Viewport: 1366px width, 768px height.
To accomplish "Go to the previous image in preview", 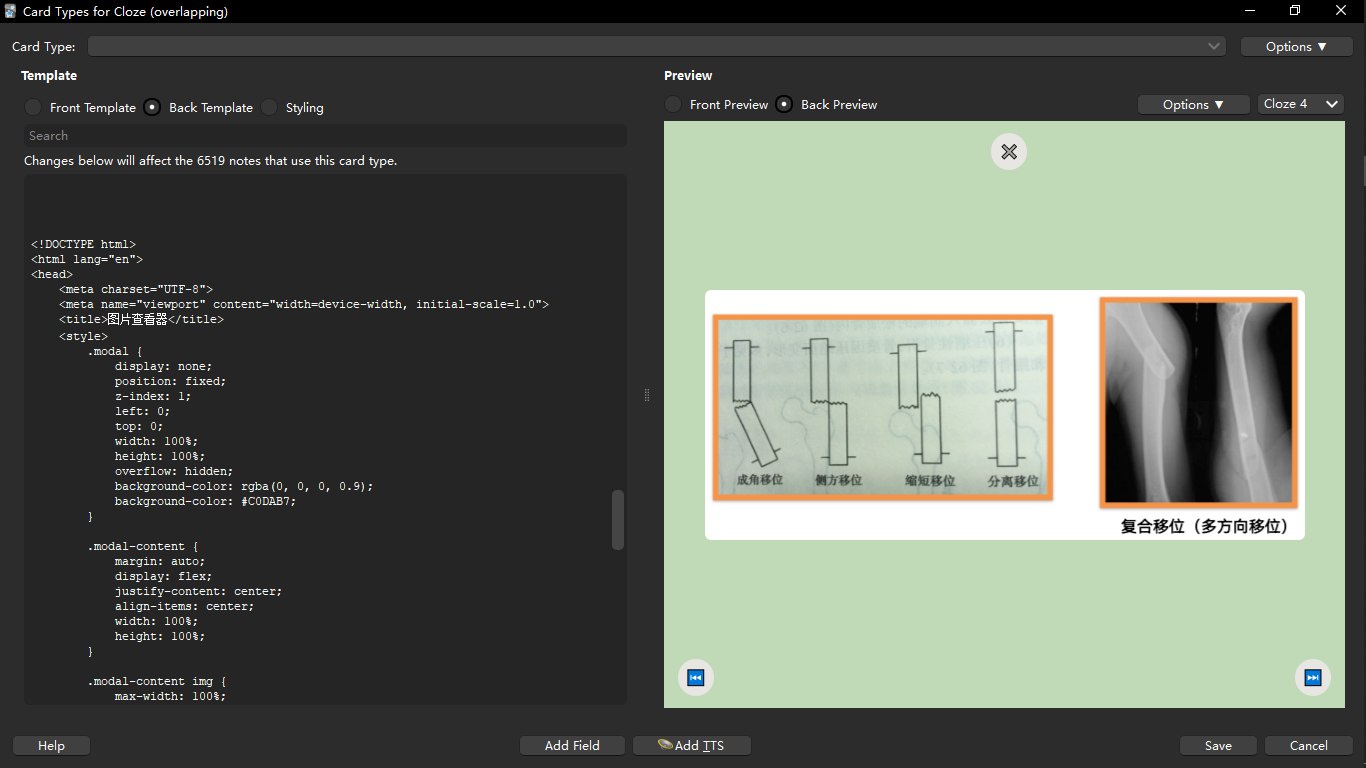I will pyautogui.click(x=696, y=678).
